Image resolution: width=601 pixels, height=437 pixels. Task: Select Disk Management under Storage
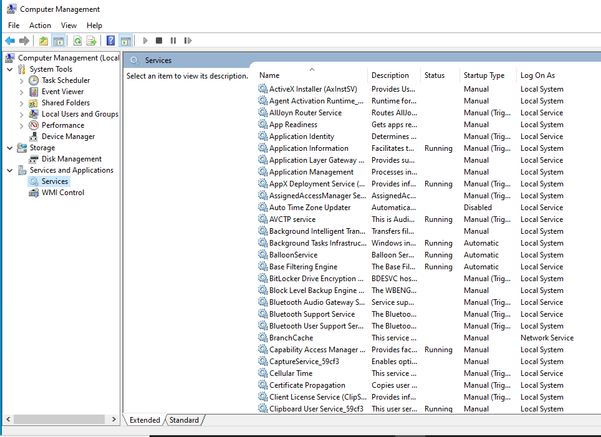[71, 159]
